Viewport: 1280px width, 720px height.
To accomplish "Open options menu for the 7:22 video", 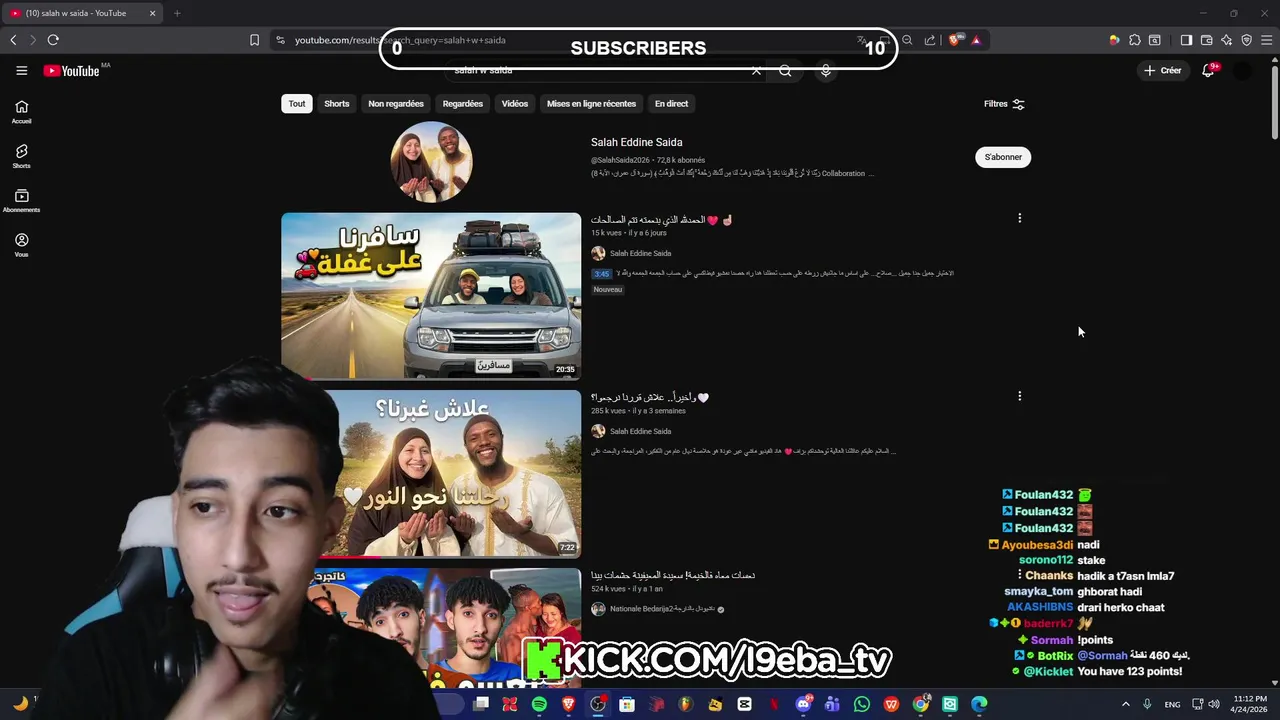I will (1019, 396).
